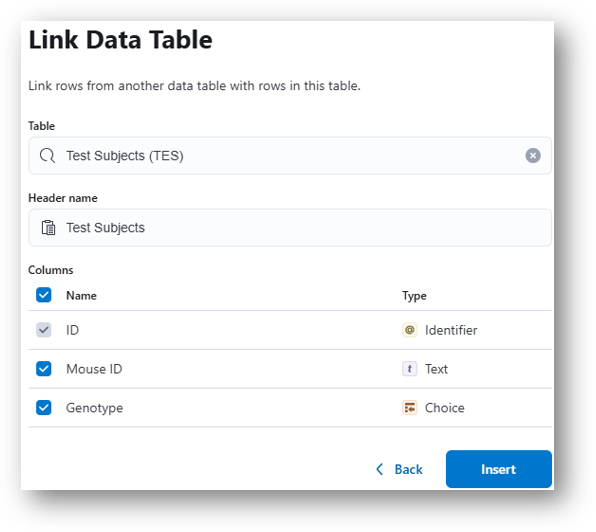Image resolution: width=596 pixels, height=532 pixels.
Task: Click the Name column header
Action: (x=81, y=296)
